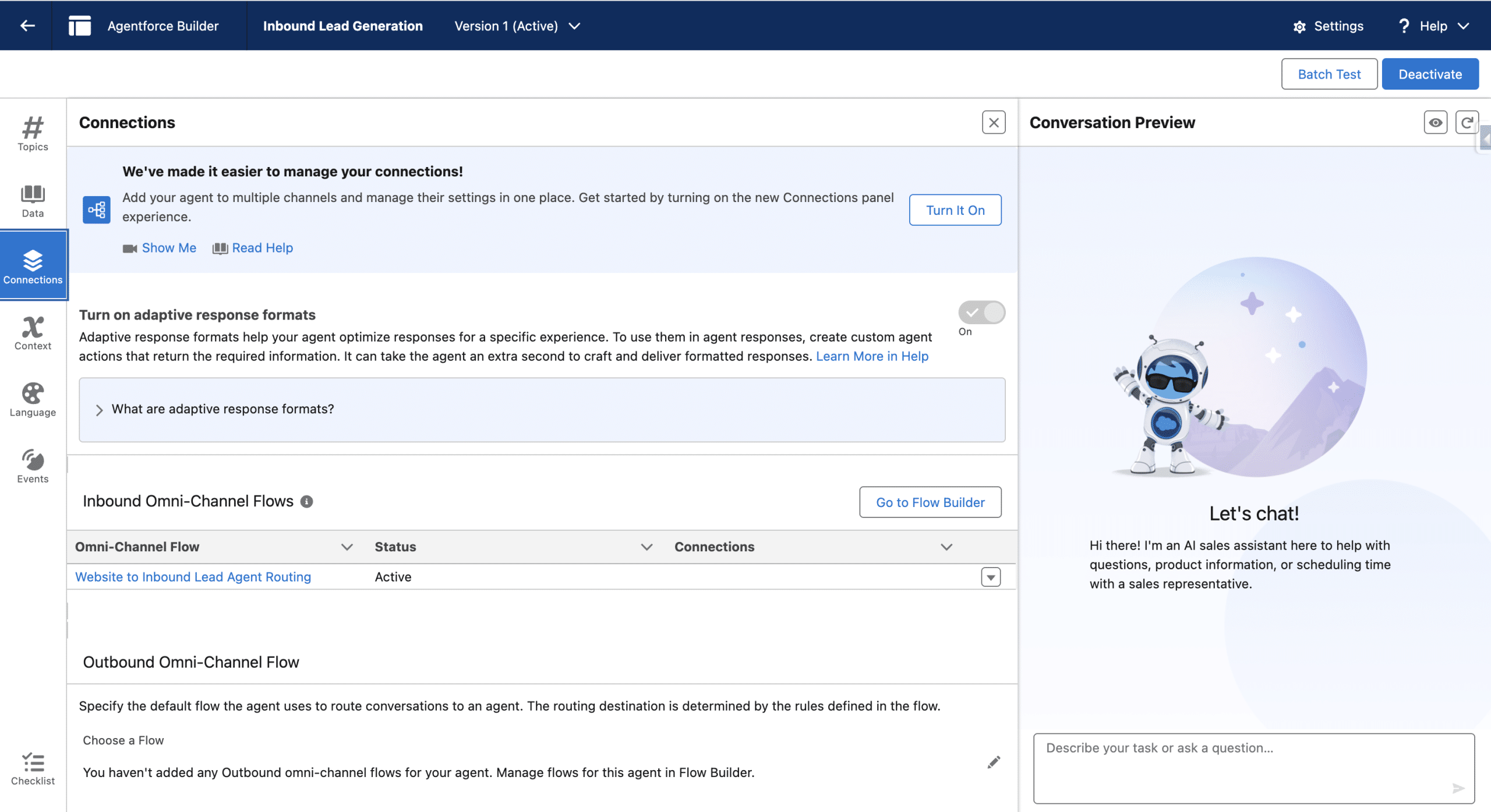Image resolution: width=1491 pixels, height=812 pixels.
Task: Sort by Status column header chevron
Action: 646,547
